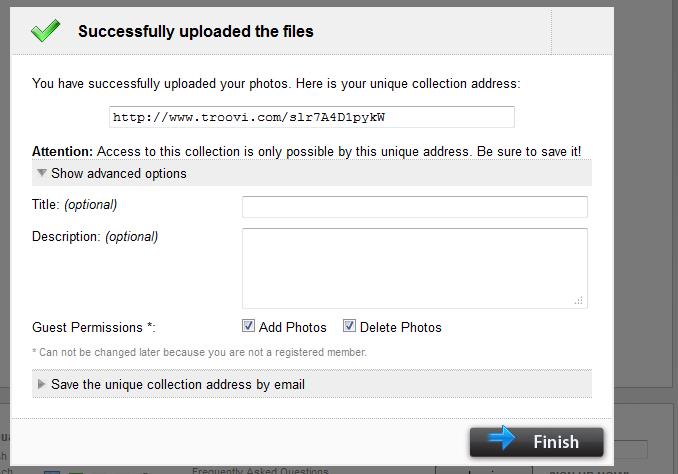Open 'Save the unique collection address by email'
The image size is (678, 474).
pyautogui.click(x=178, y=384)
